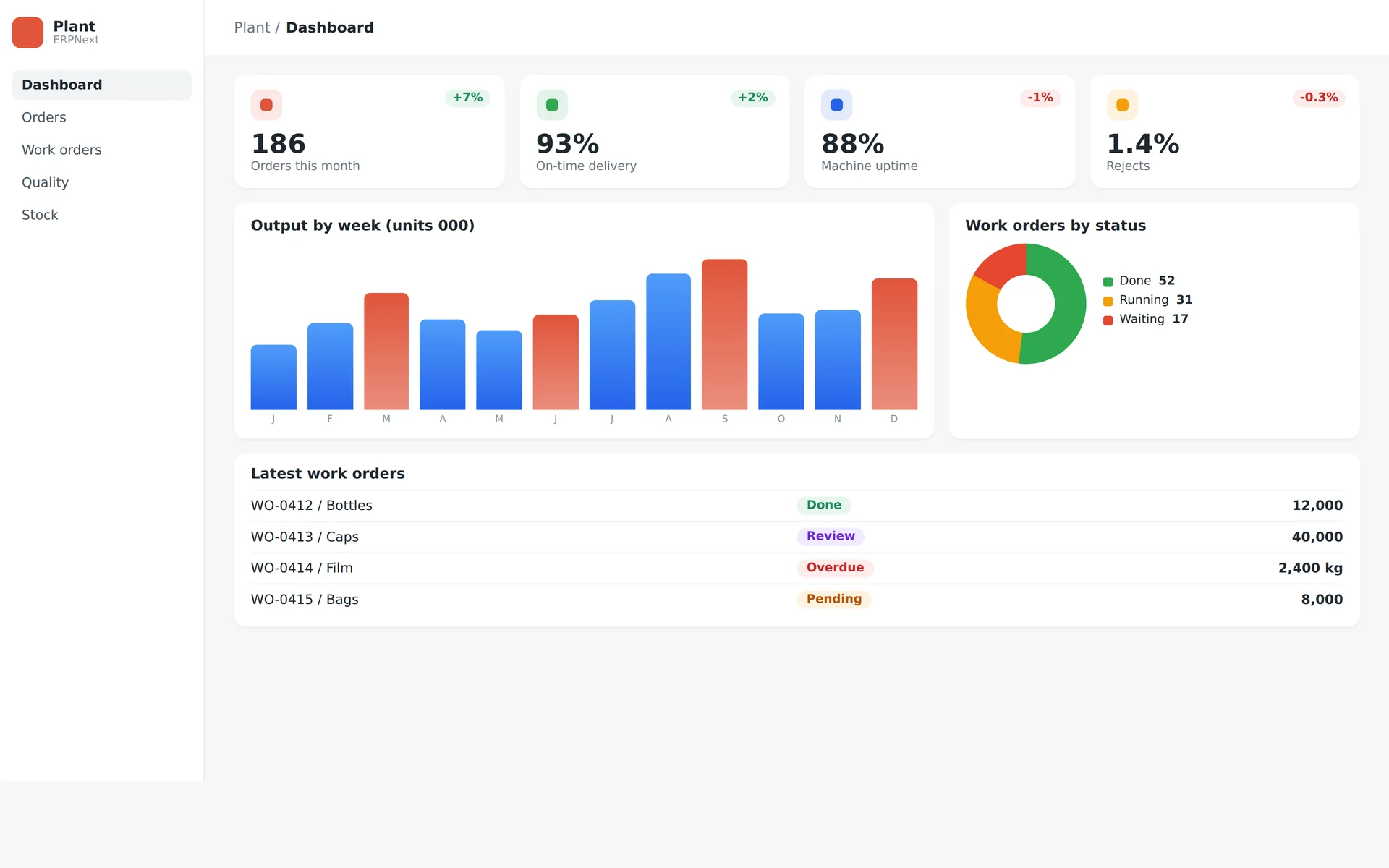Select the red Waiting legend swatch
Image resolution: width=1389 pixels, height=868 pixels.
point(1108,320)
